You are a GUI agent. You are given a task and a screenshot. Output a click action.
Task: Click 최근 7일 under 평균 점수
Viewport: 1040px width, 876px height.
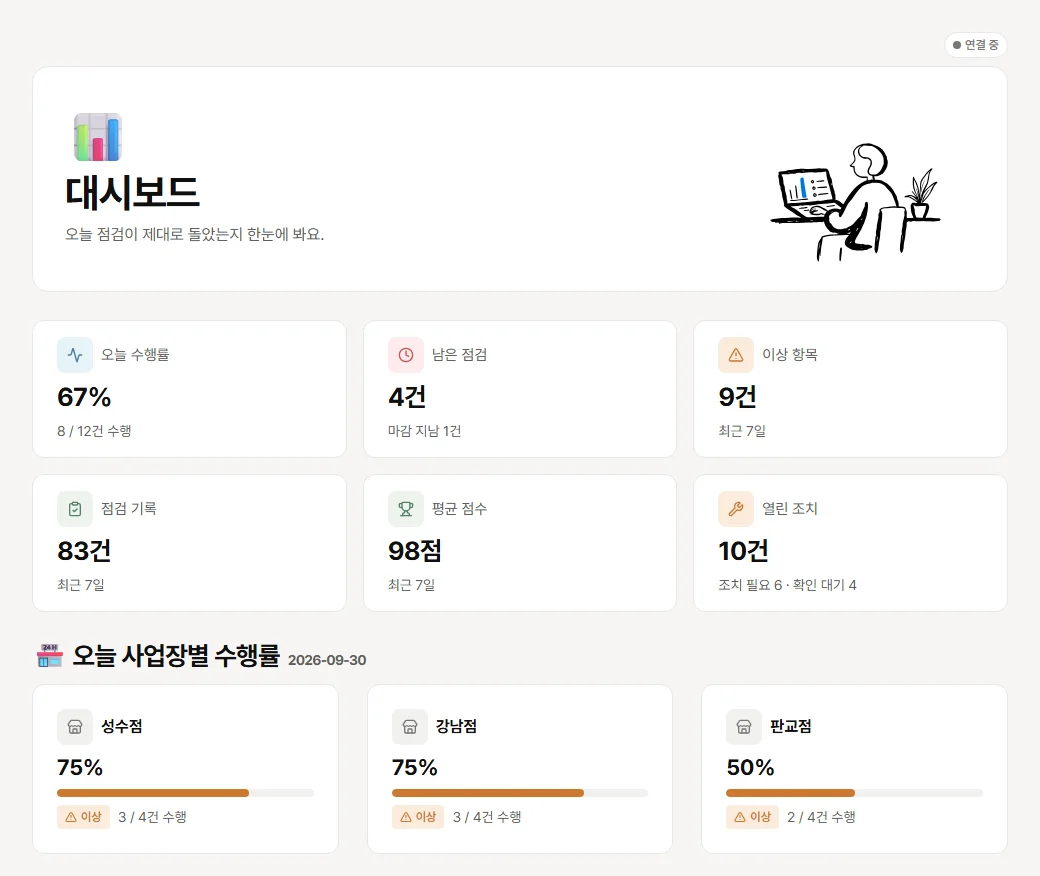(412, 585)
